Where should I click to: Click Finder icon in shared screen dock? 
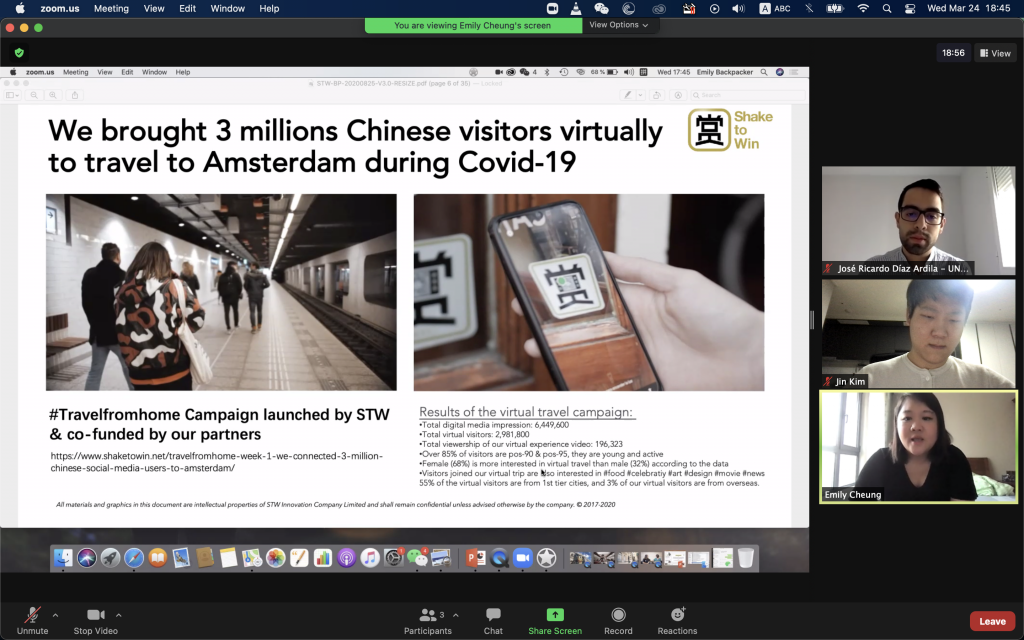(x=63, y=558)
